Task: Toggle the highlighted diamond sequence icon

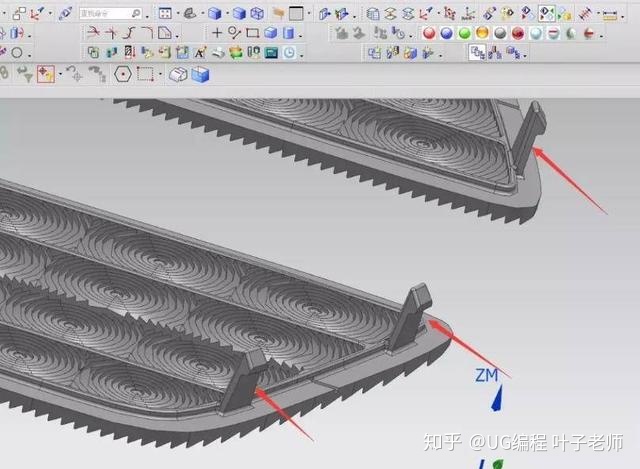Action: pyautogui.click(x=547, y=14)
